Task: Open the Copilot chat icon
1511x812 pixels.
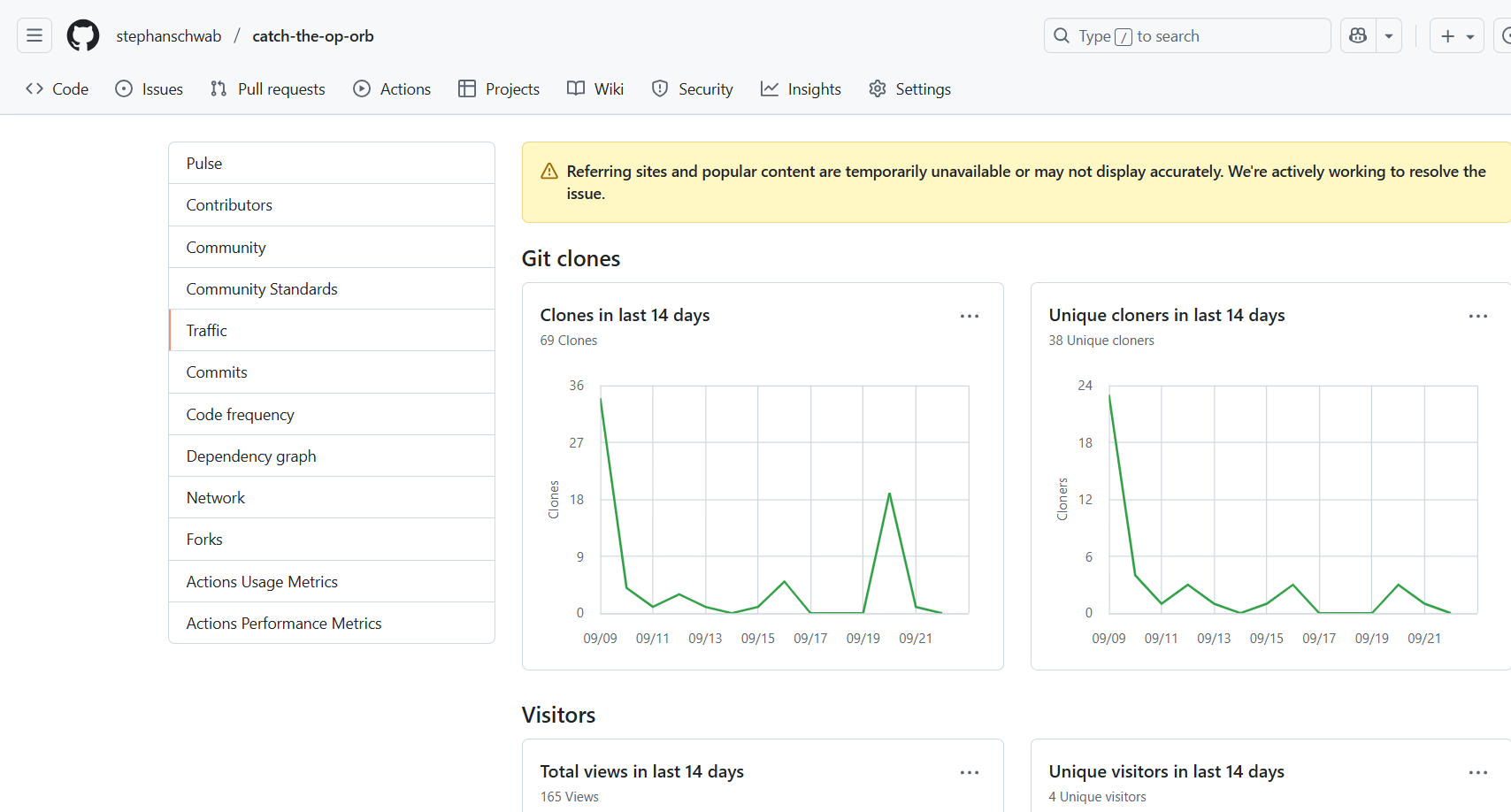Action: point(1358,36)
